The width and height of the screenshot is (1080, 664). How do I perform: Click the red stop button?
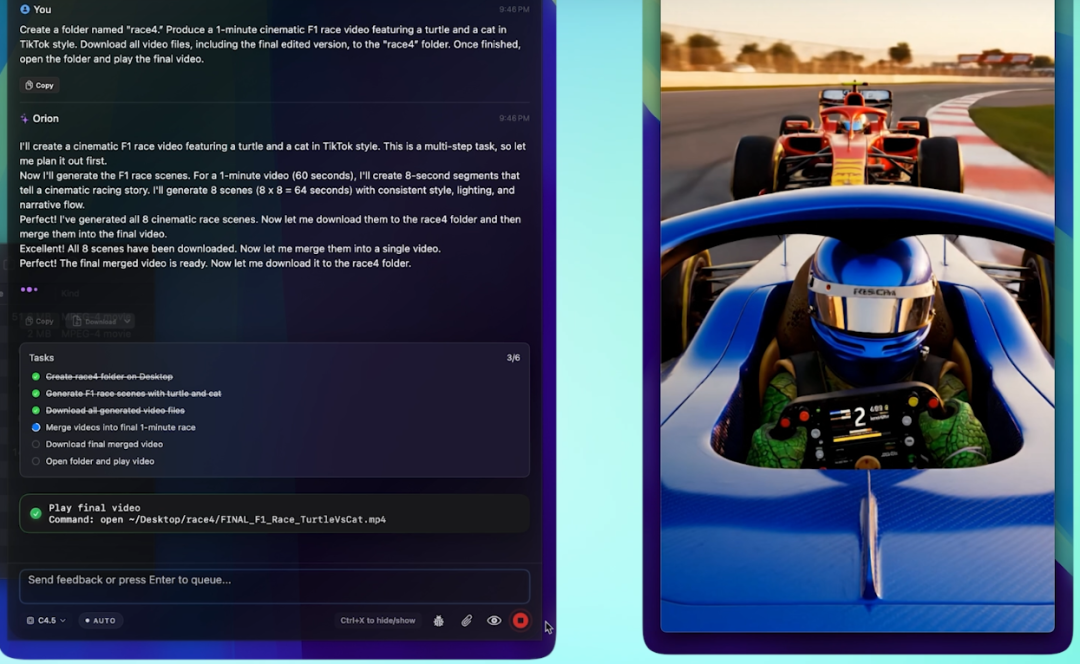(x=520, y=620)
